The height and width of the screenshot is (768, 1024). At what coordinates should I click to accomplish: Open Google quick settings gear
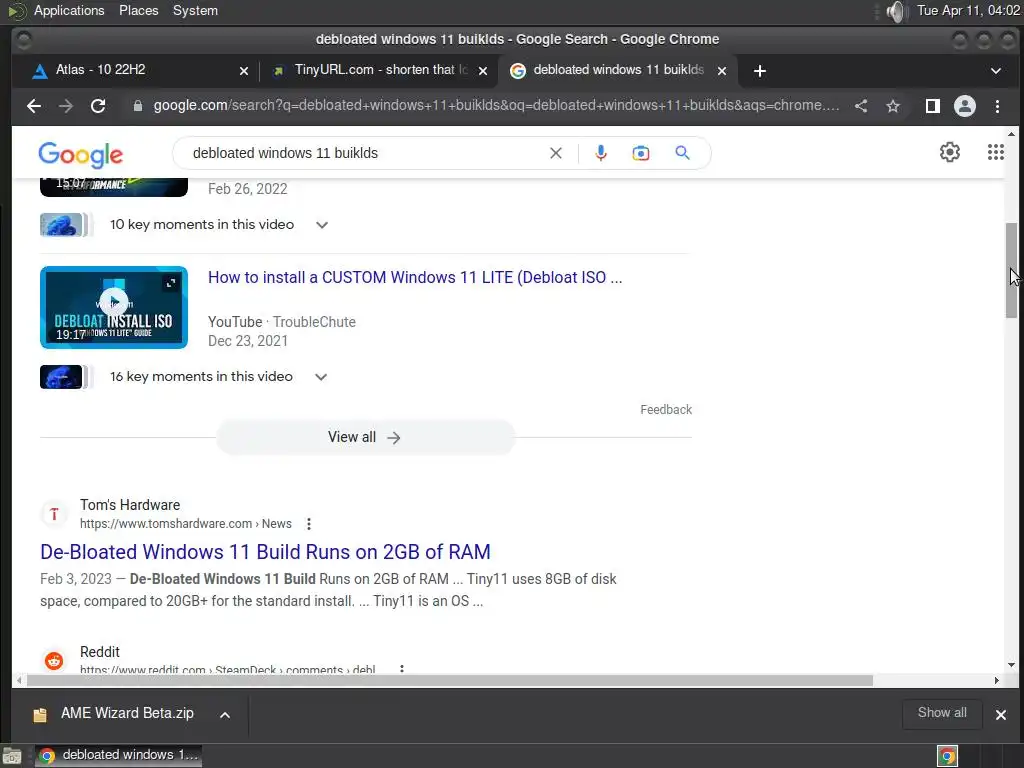click(x=950, y=152)
